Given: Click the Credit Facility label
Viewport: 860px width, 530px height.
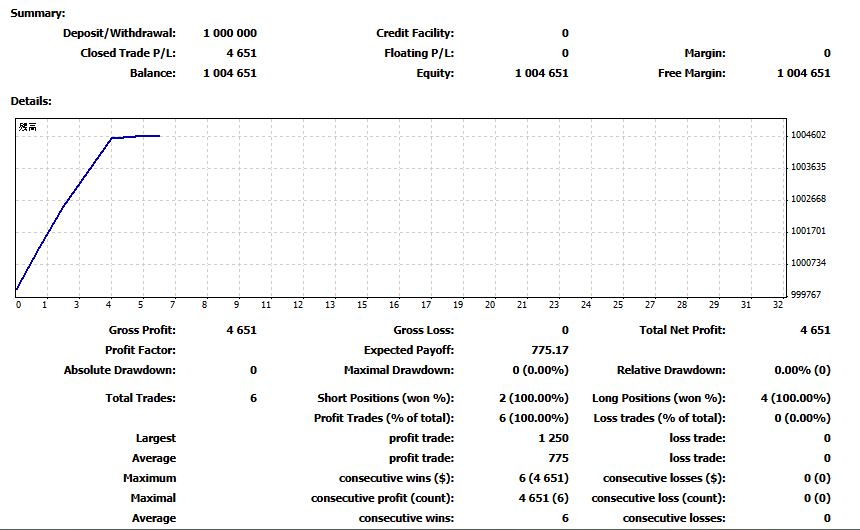Looking at the screenshot, I should [415, 33].
